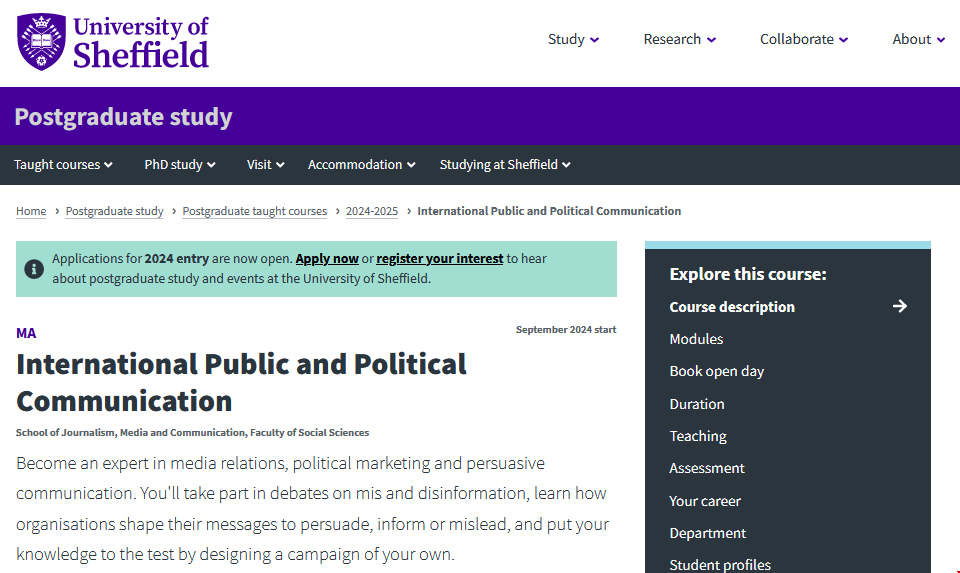Viewport: 960px width, 573px height.
Task: Expand the Studying at Sheffield menu
Action: [505, 165]
